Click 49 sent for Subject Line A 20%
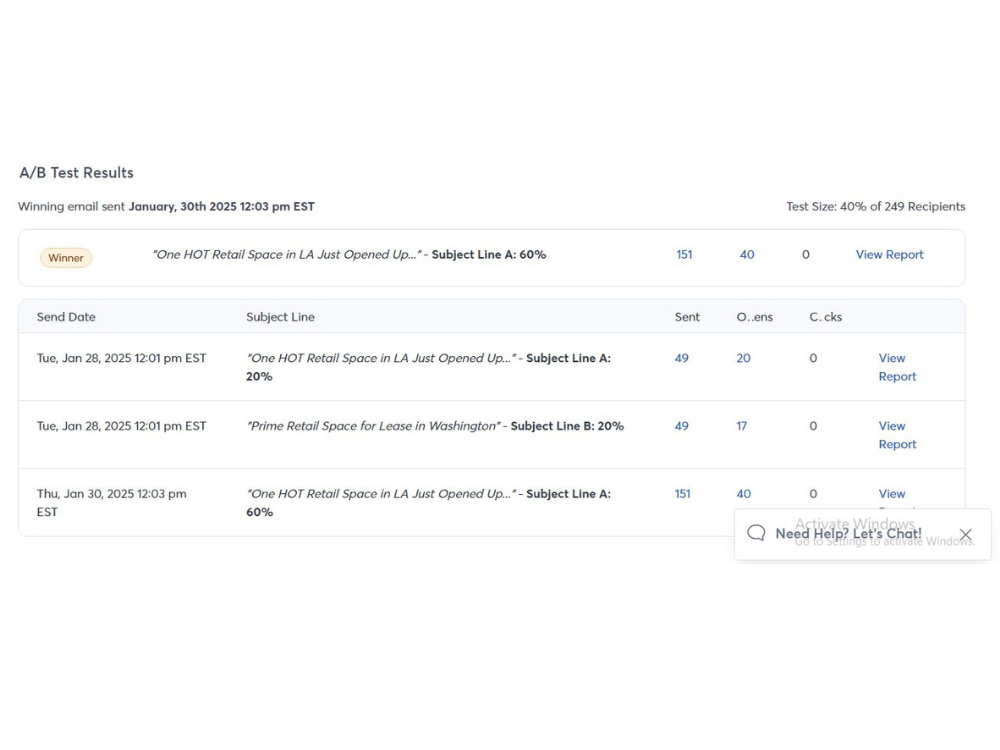 [x=682, y=358]
